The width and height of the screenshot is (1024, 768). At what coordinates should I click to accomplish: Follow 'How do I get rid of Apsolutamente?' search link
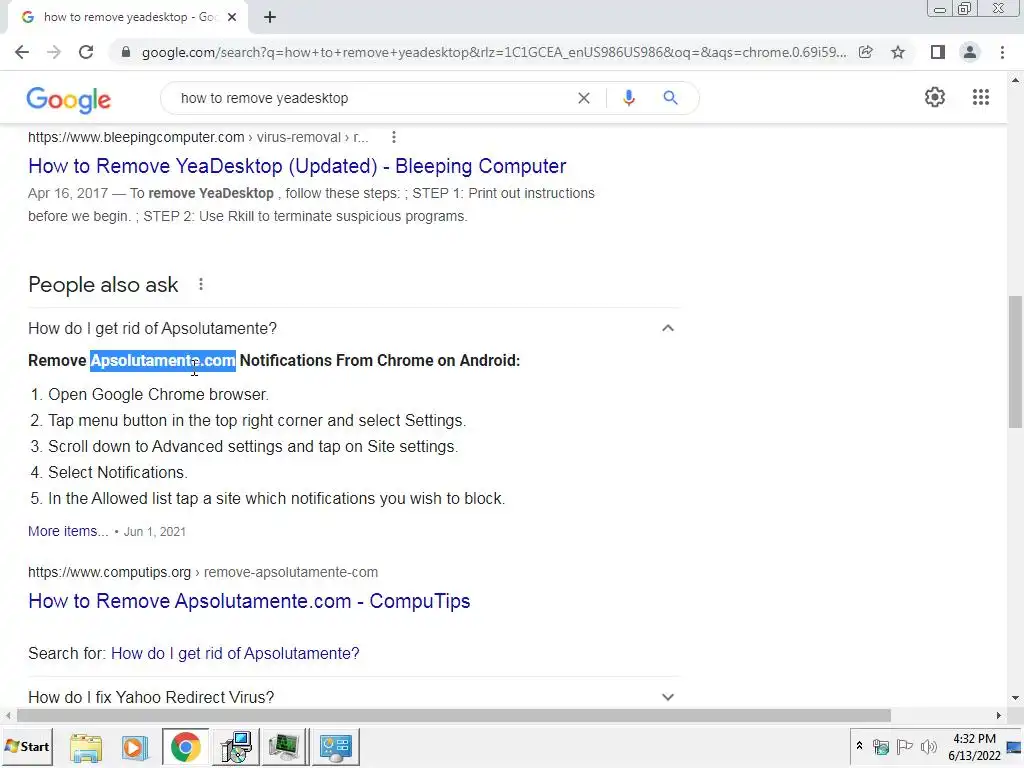point(235,653)
